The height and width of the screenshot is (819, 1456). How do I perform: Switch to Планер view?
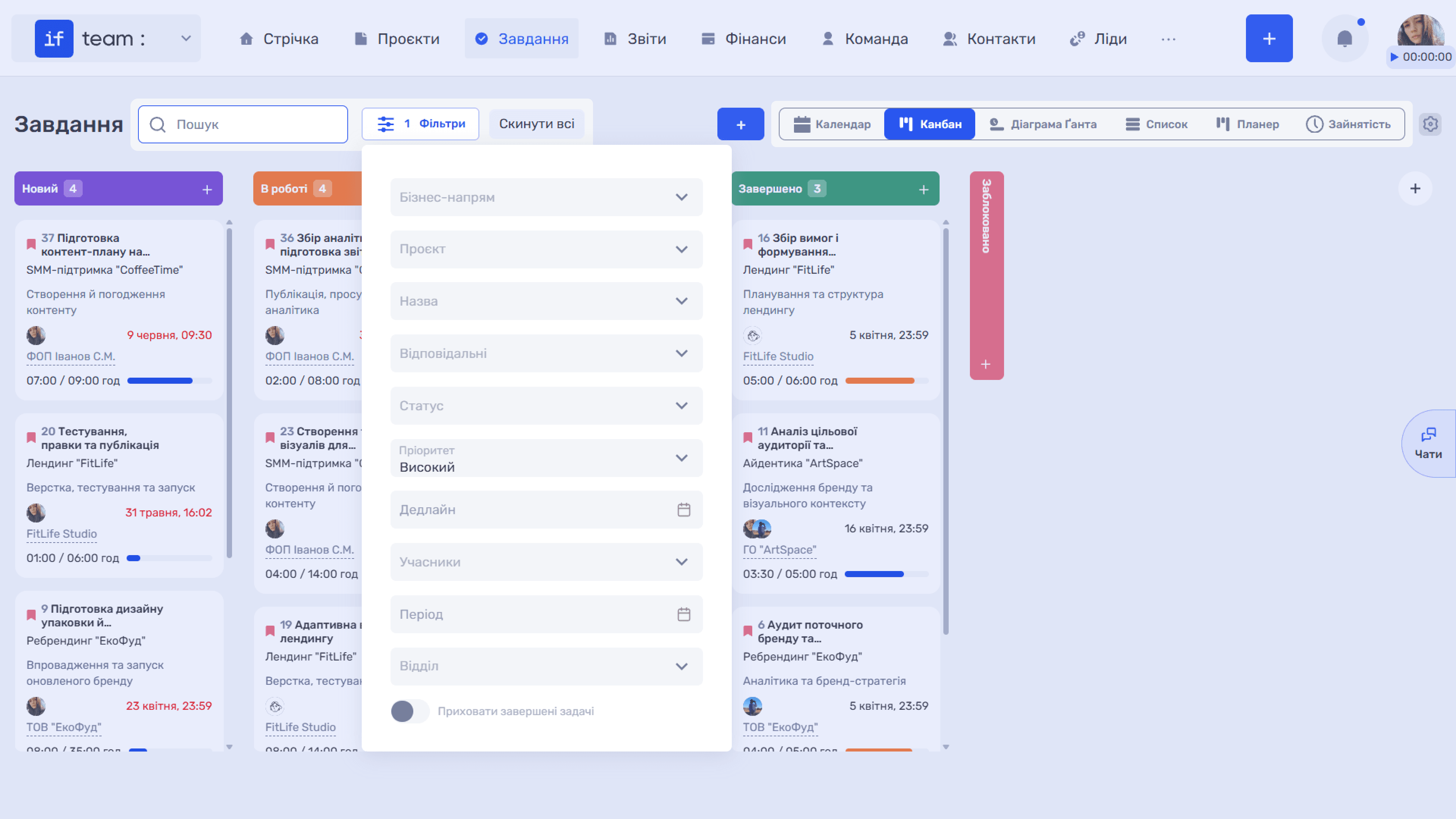[1247, 124]
